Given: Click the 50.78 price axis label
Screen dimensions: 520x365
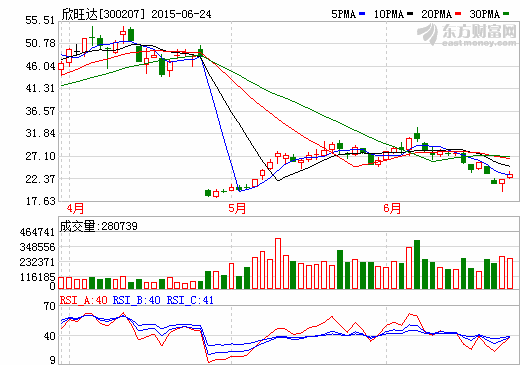Looking at the screenshot, I should coord(40,43).
